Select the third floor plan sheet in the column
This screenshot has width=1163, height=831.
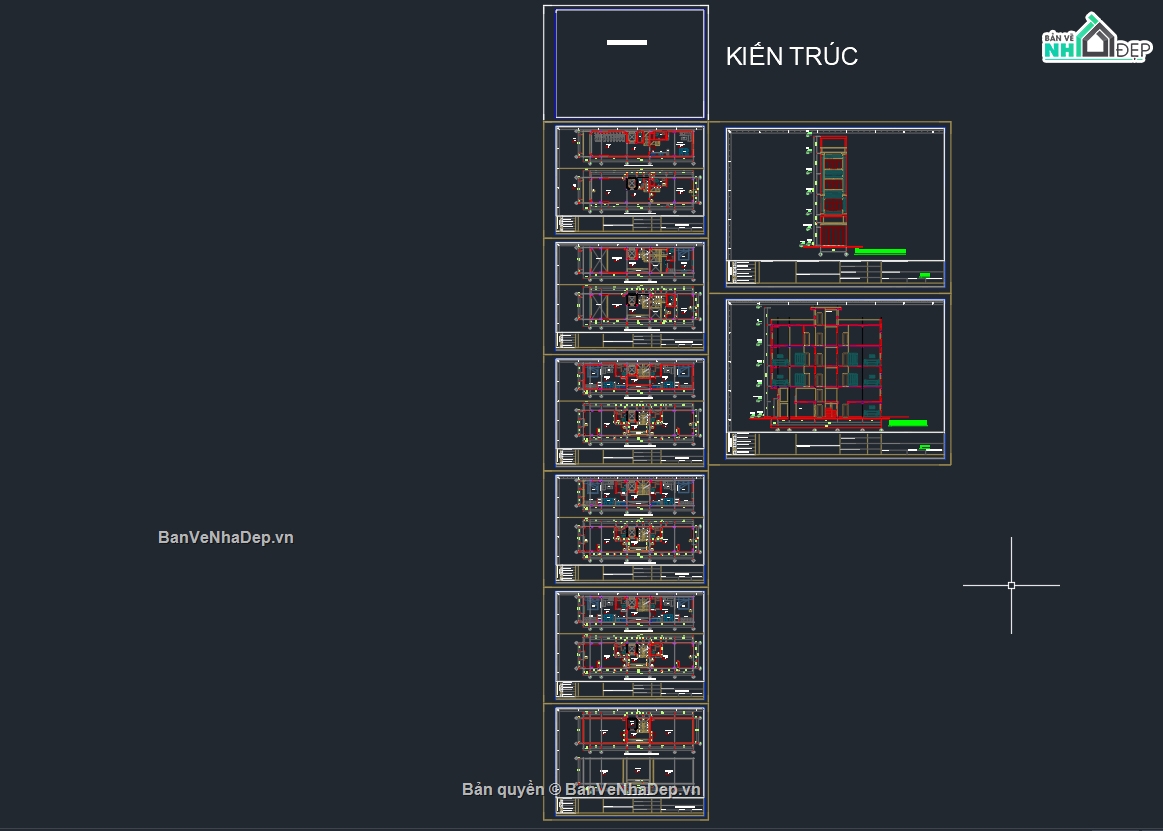coord(626,412)
